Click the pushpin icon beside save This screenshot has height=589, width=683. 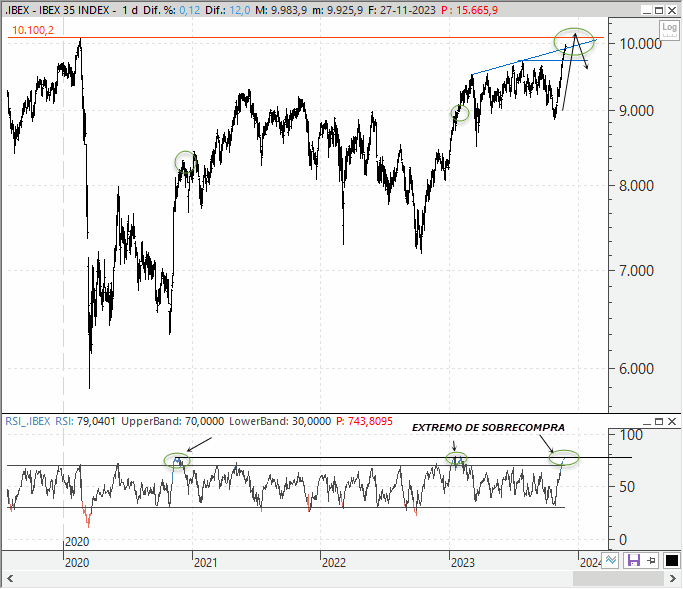pos(652,561)
